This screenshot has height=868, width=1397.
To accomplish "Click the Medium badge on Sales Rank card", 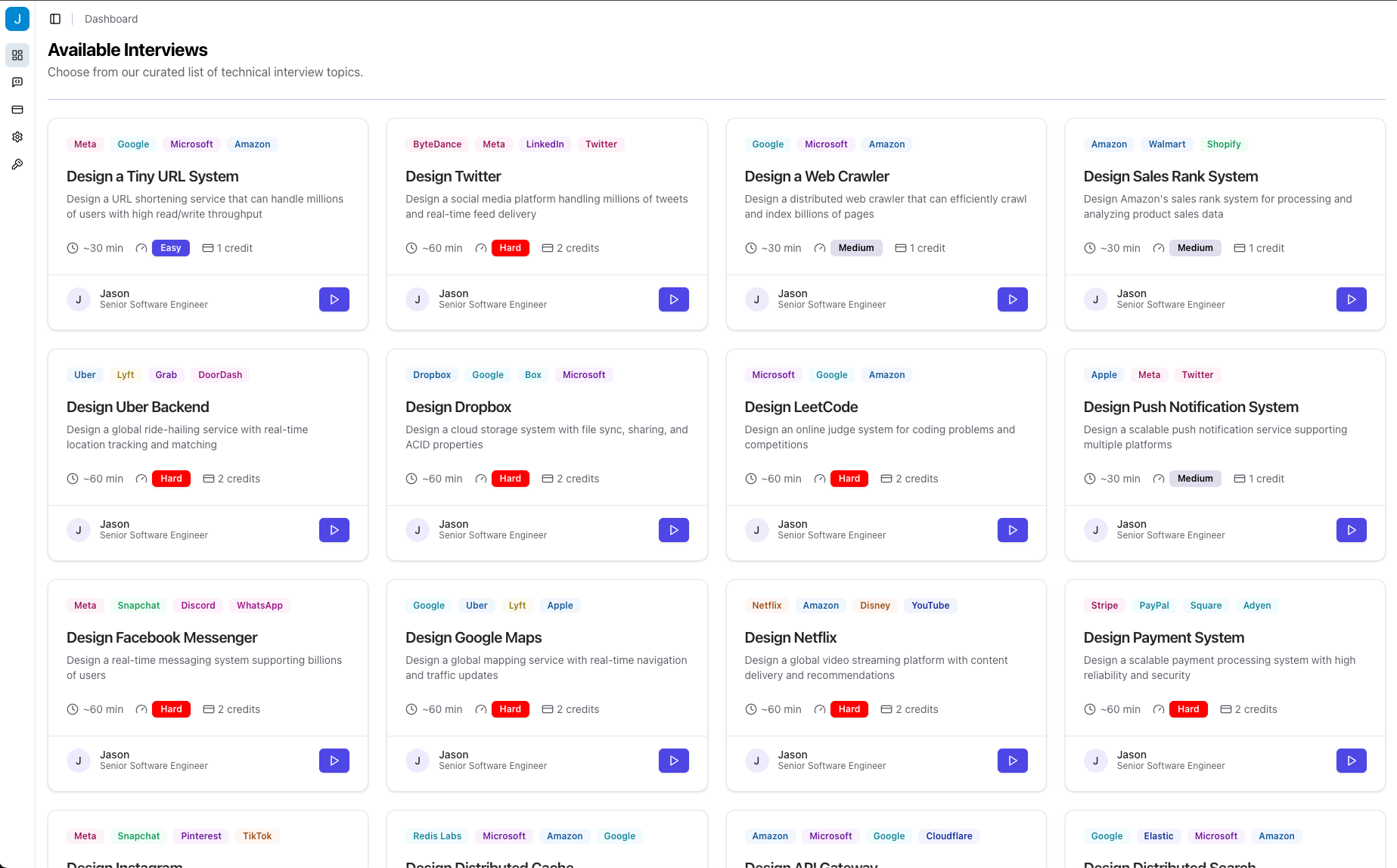I will pyautogui.click(x=1195, y=248).
